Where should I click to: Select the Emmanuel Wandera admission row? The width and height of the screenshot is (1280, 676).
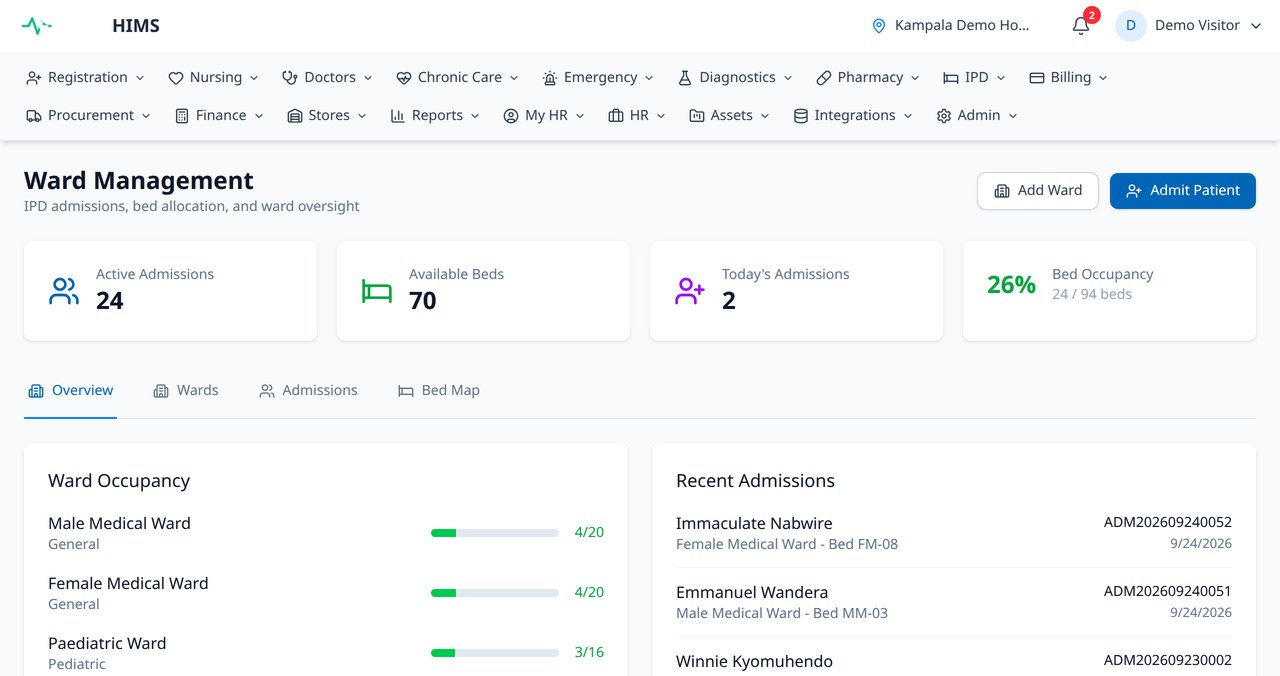tap(954, 602)
